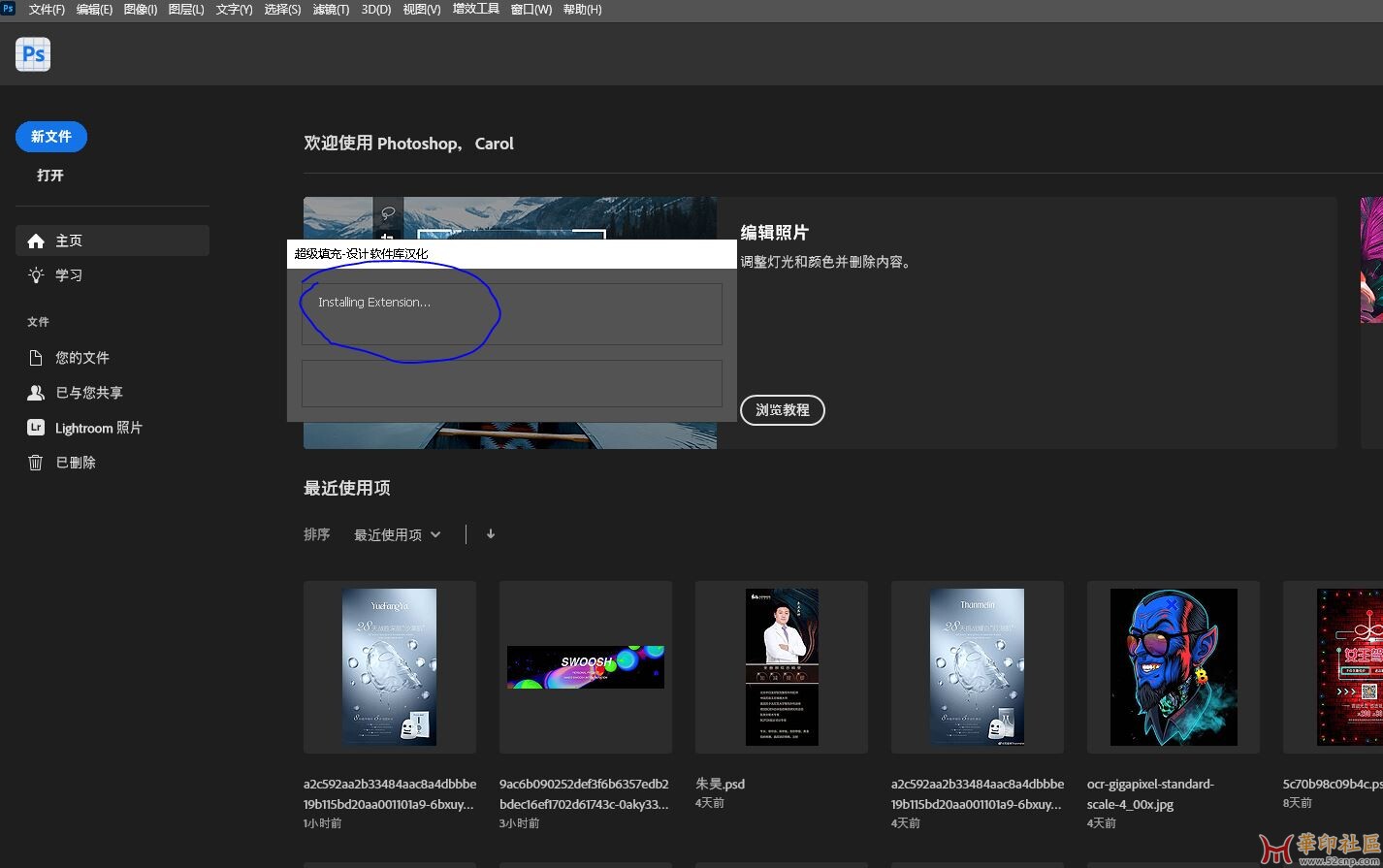Open the YueFangYa poster thumbnail from 1小时前
1383x868 pixels.
pos(390,667)
